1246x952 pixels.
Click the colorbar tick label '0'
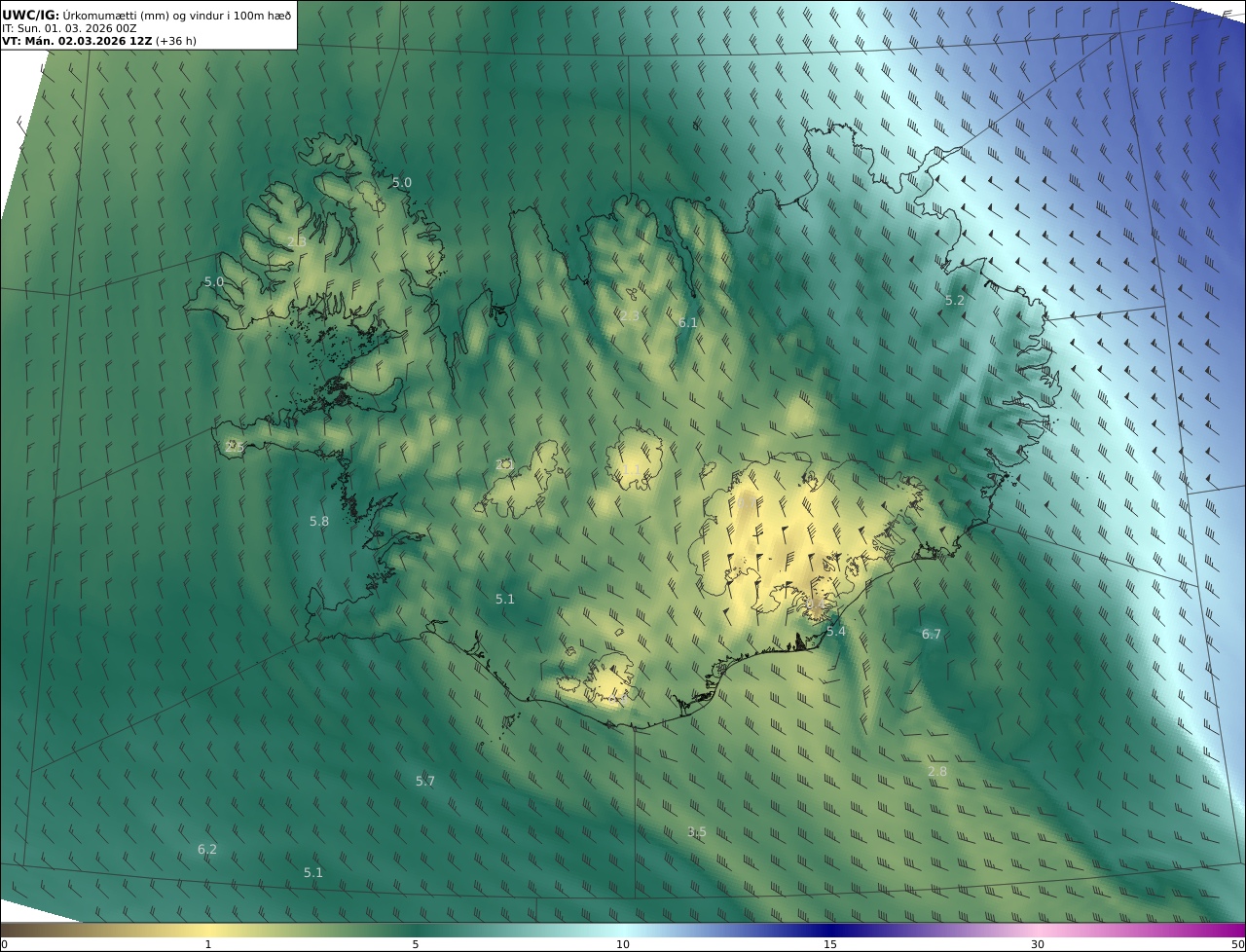(x=4, y=944)
